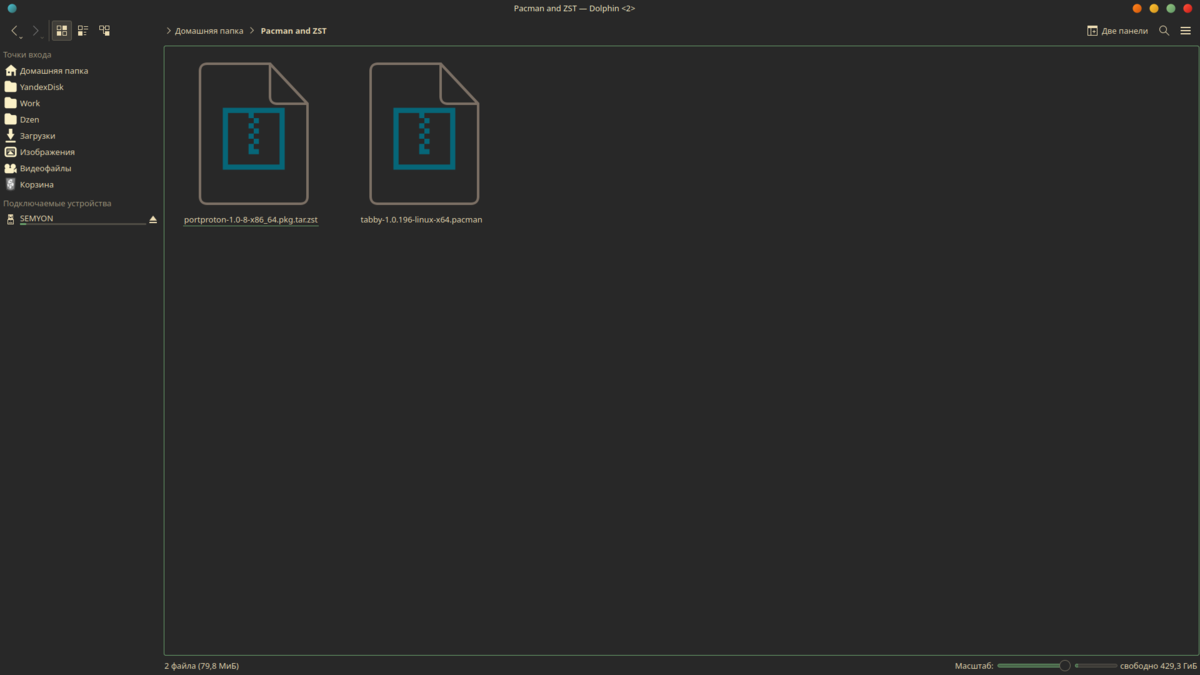Expand chevron before Pacman and ZST breadcrumb
The image size is (1200, 675).
[253, 31]
